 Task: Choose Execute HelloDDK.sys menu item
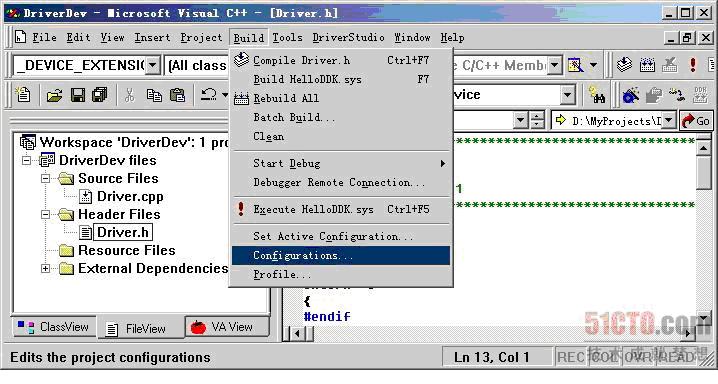[341, 210]
